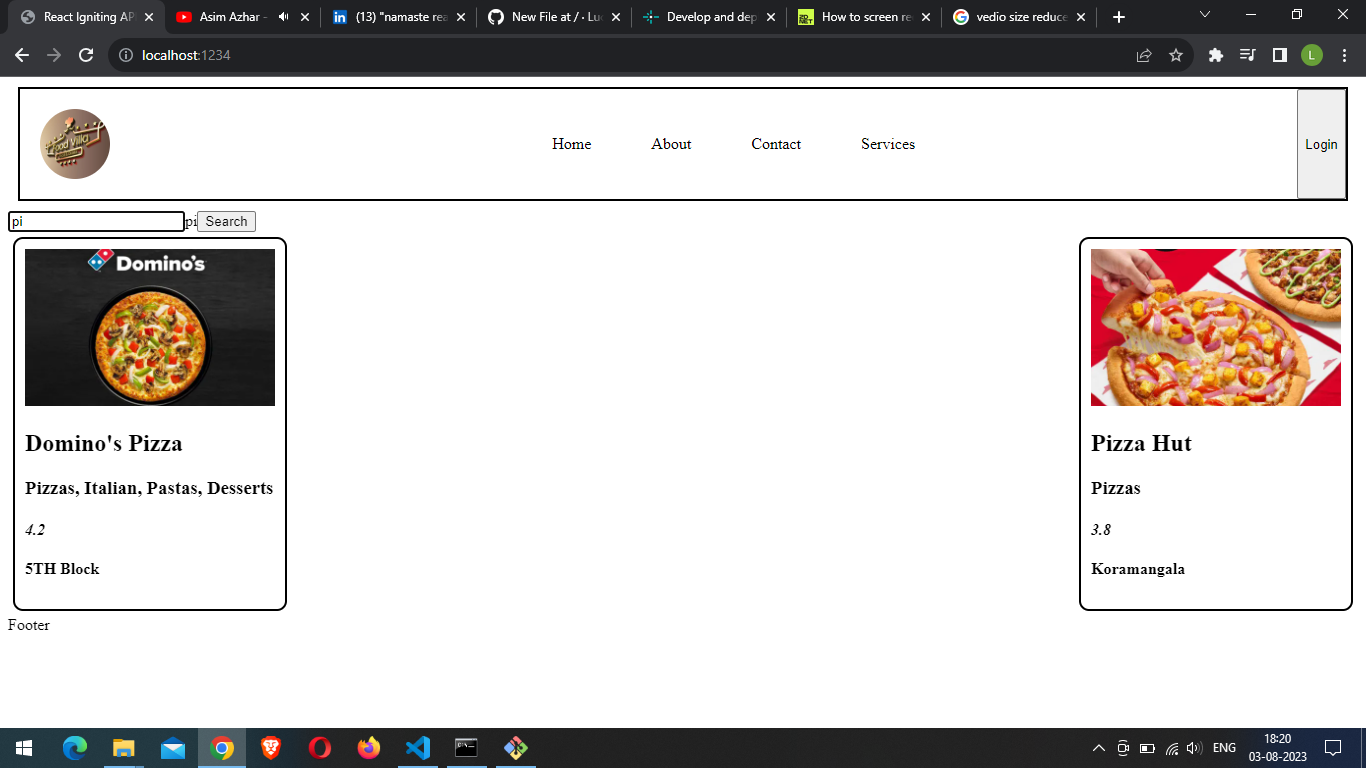Image resolution: width=1366 pixels, height=768 pixels.
Task: Click the browser back arrow
Action: coord(21,55)
